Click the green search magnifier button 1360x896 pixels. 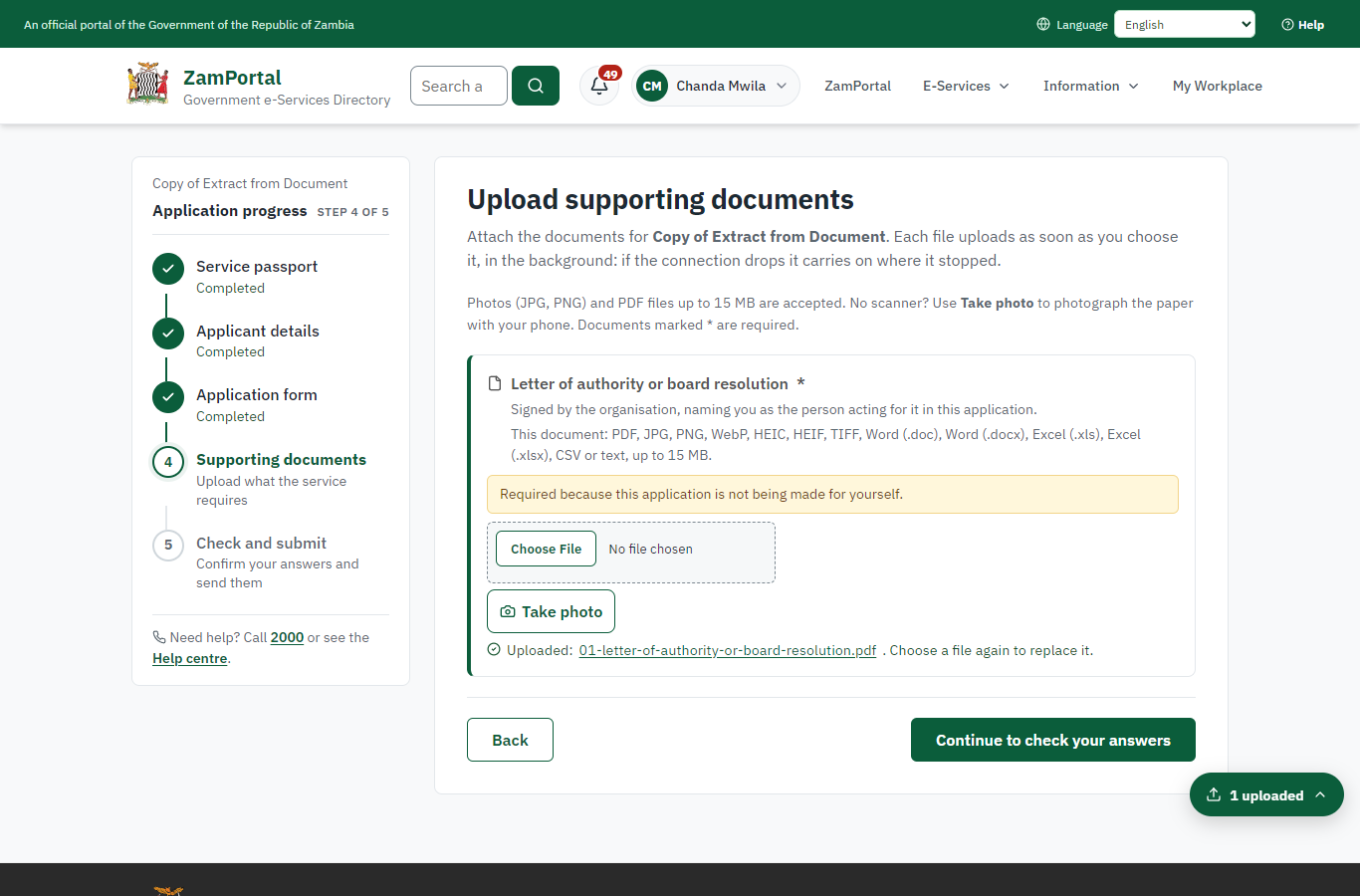(536, 86)
